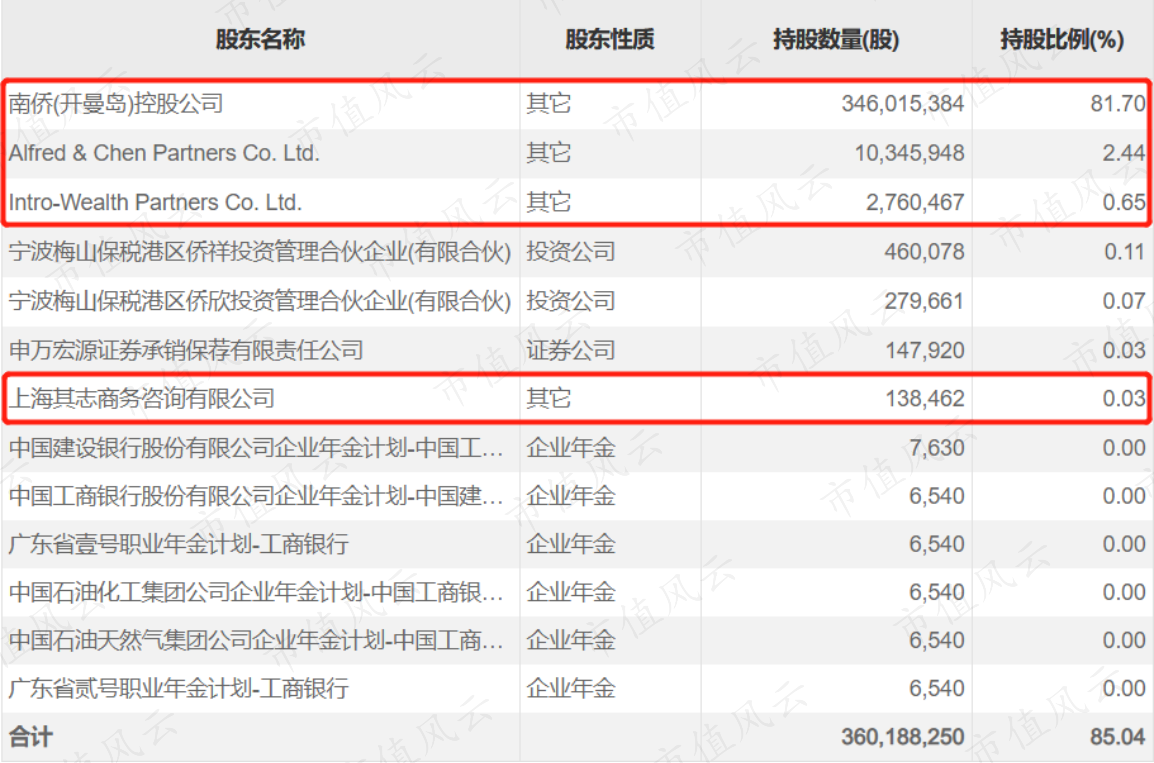Click 其它 in 南侨(开曼岛)控股公司 row

[548, 104]
